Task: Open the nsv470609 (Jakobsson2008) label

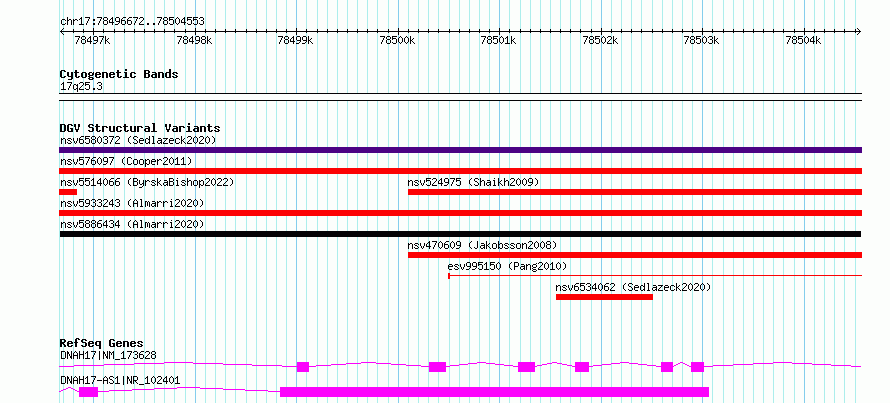Action: tap(482, 245)
